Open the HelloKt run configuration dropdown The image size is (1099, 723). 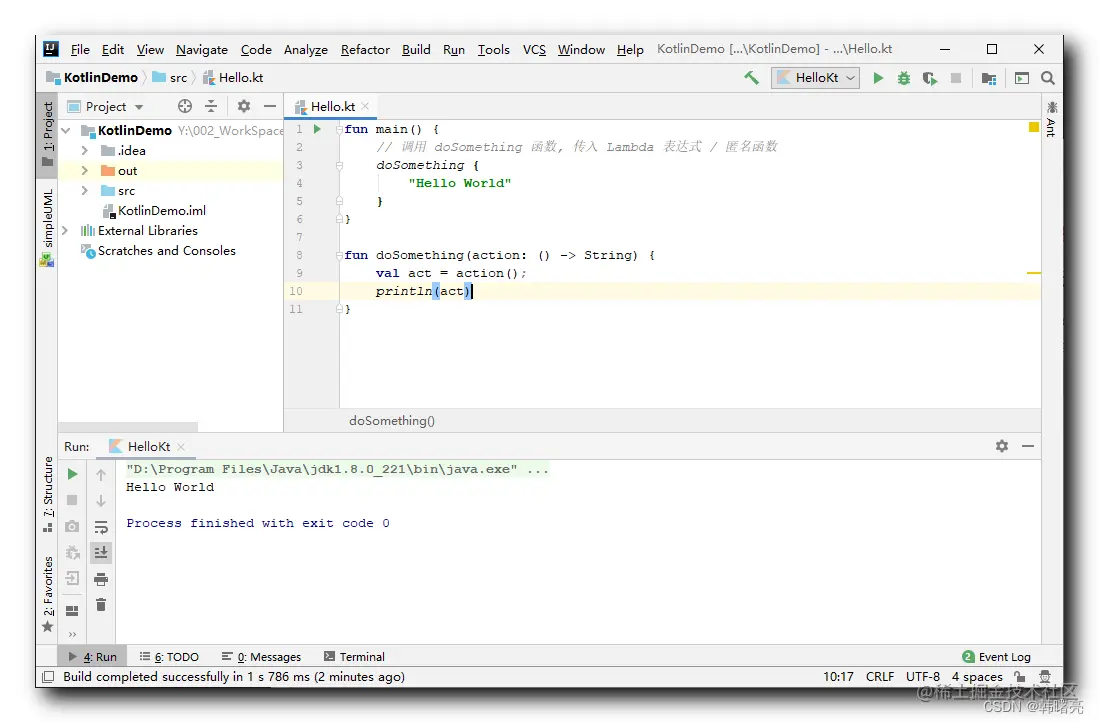[x=816, y=78]
